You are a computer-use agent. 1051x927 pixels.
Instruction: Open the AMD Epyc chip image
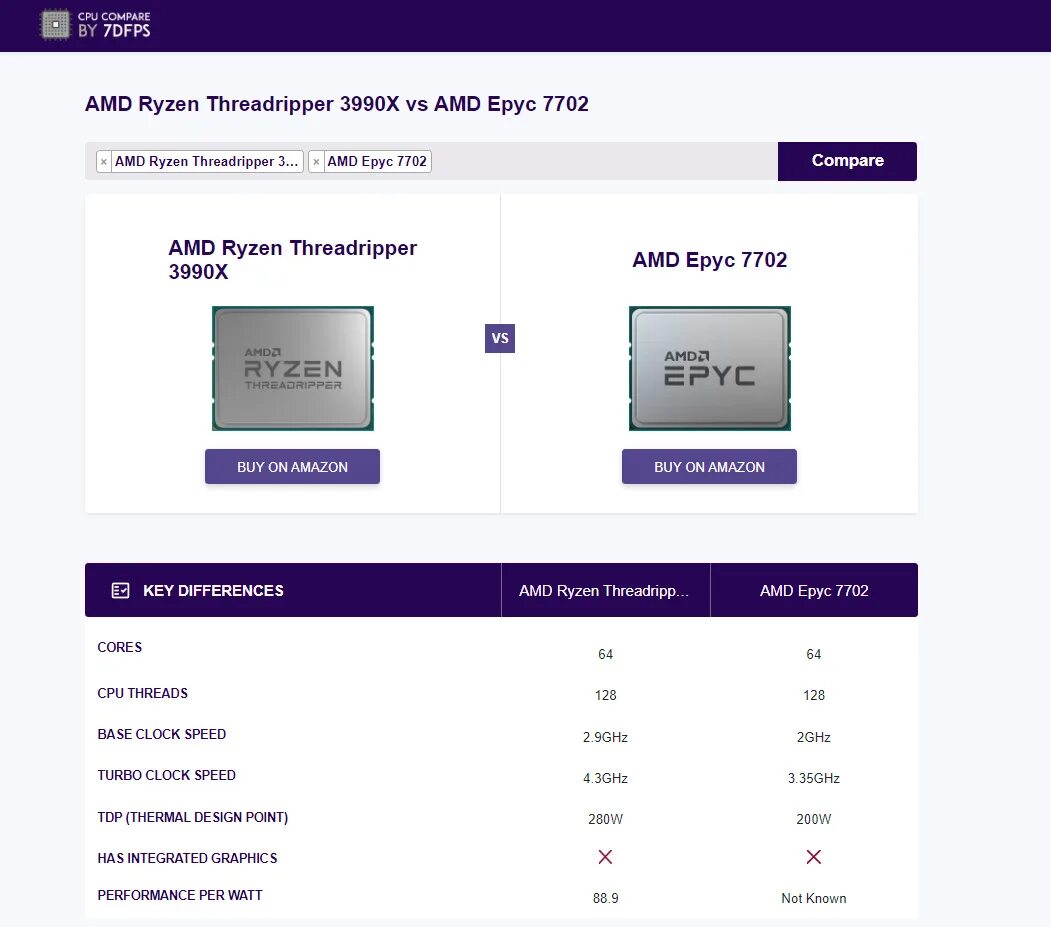coord(710,368)
